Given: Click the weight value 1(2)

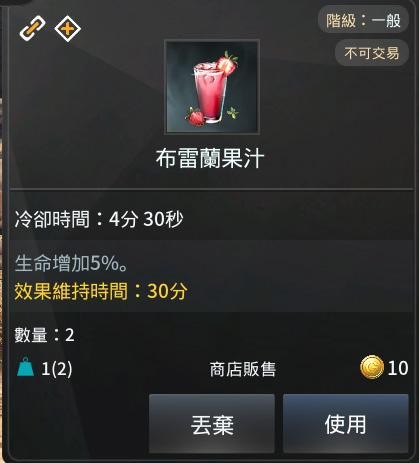Looking at the screenshot, I should click(57, 369).
